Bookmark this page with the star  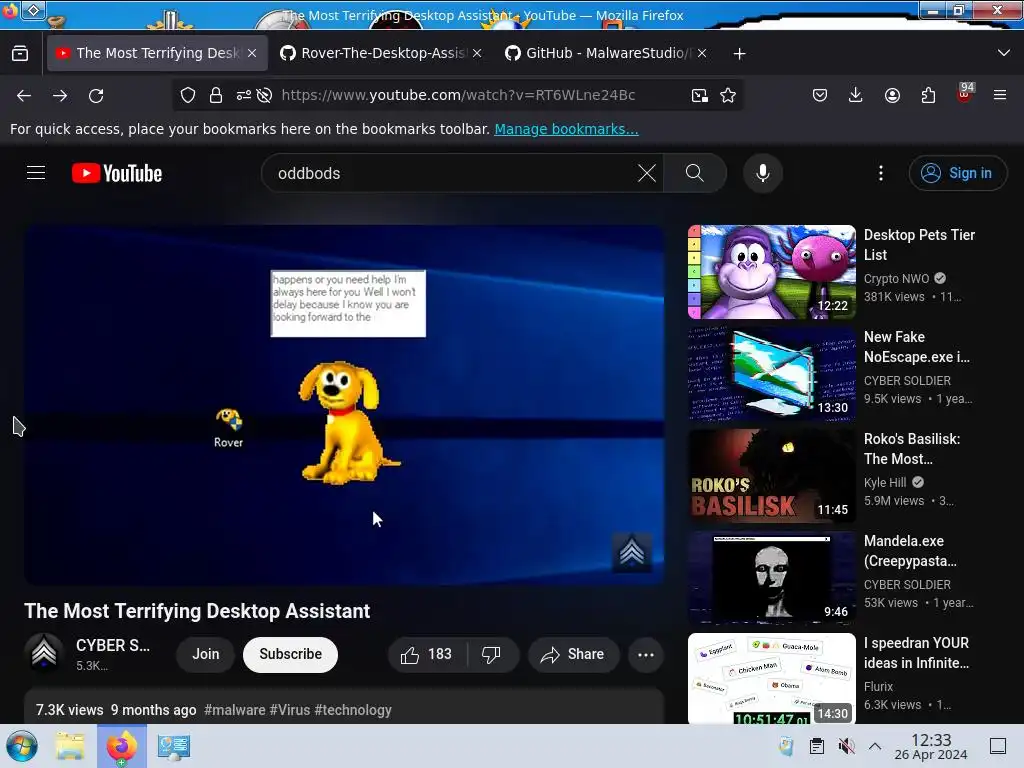point(728,95)
